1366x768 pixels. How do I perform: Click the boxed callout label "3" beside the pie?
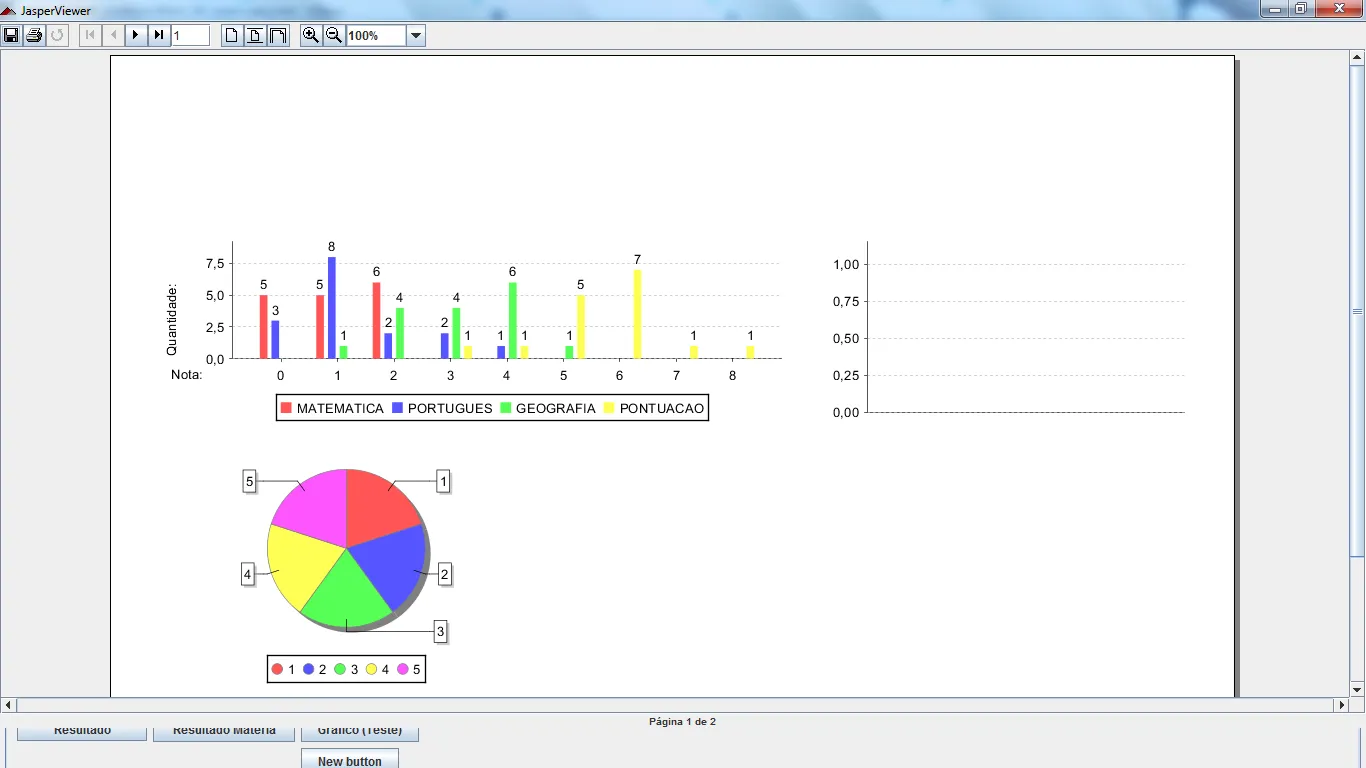(440, 631)
